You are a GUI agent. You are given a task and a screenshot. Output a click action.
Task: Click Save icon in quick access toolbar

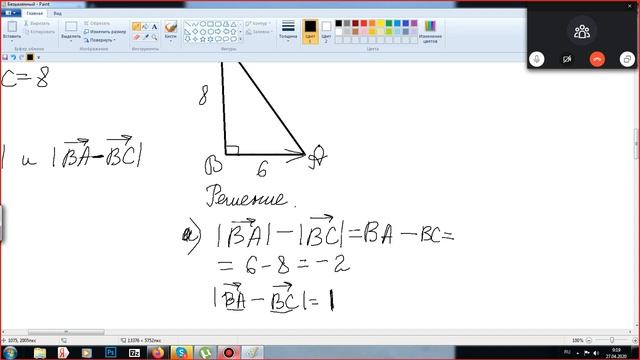[x=5, y=57]
